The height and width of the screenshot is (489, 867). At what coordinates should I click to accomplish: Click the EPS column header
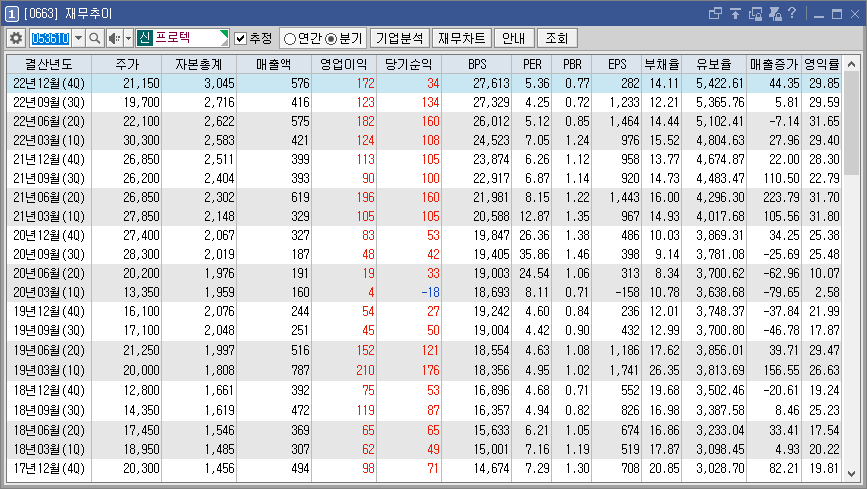click(x=617, y=64)
